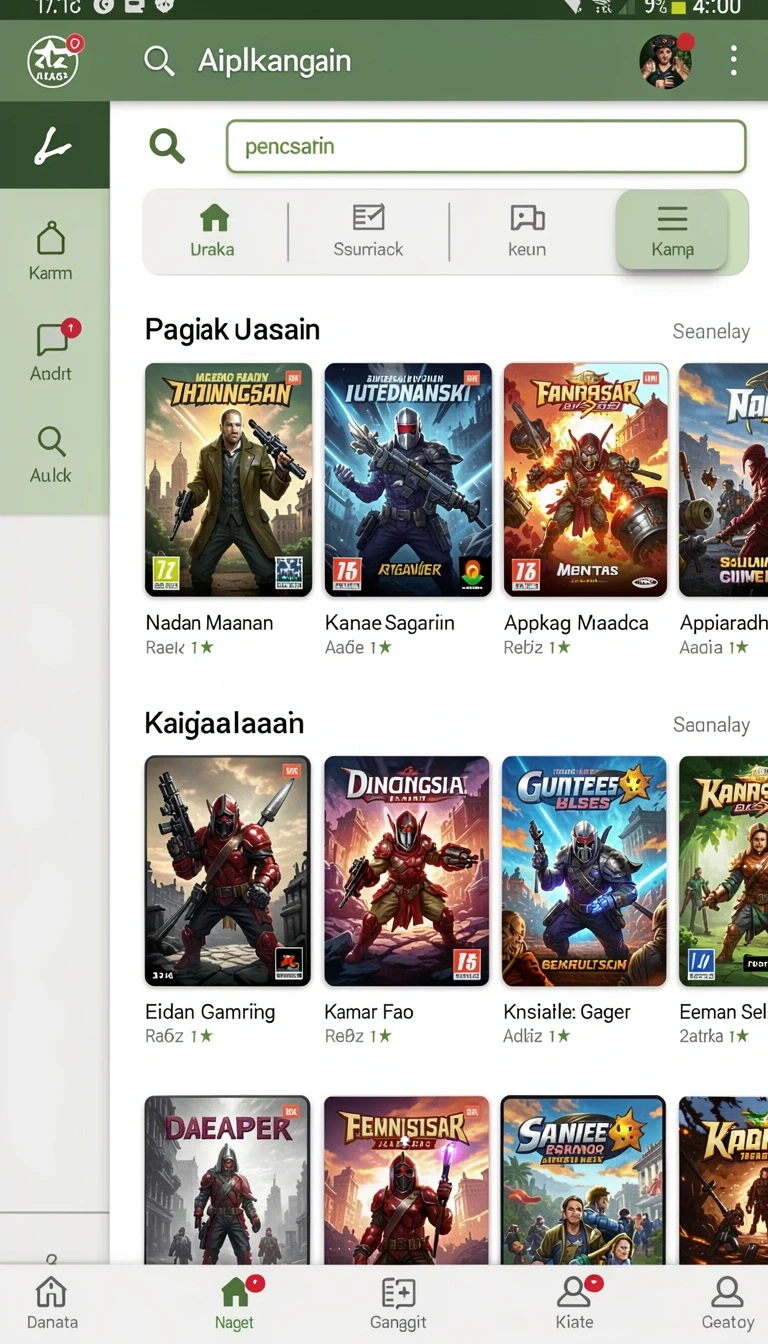Go to Ganggit in the bottom navigation
The image size is (768, 1344).
[x=398, y=1304]
